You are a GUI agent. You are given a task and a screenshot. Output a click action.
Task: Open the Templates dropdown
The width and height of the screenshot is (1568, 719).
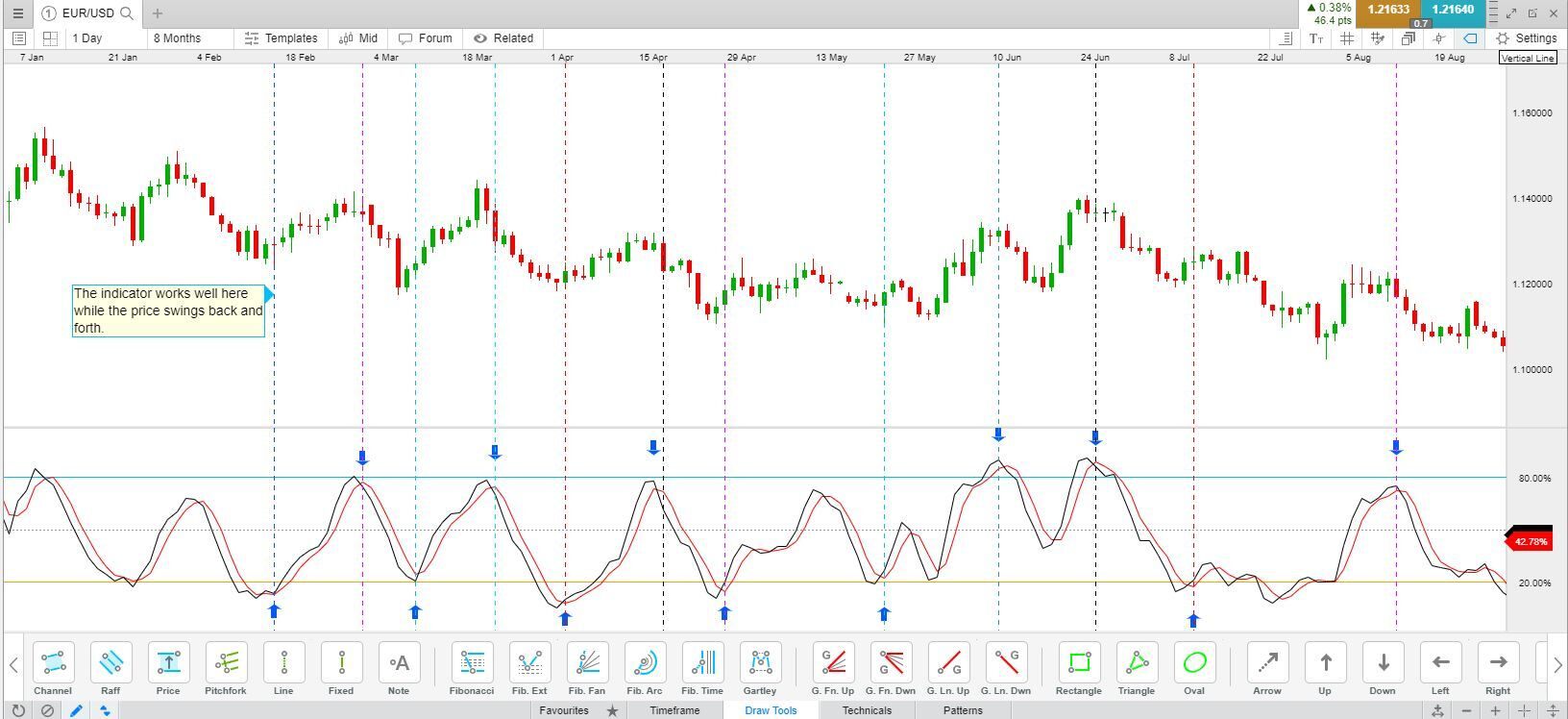click(x=282, y=38)
